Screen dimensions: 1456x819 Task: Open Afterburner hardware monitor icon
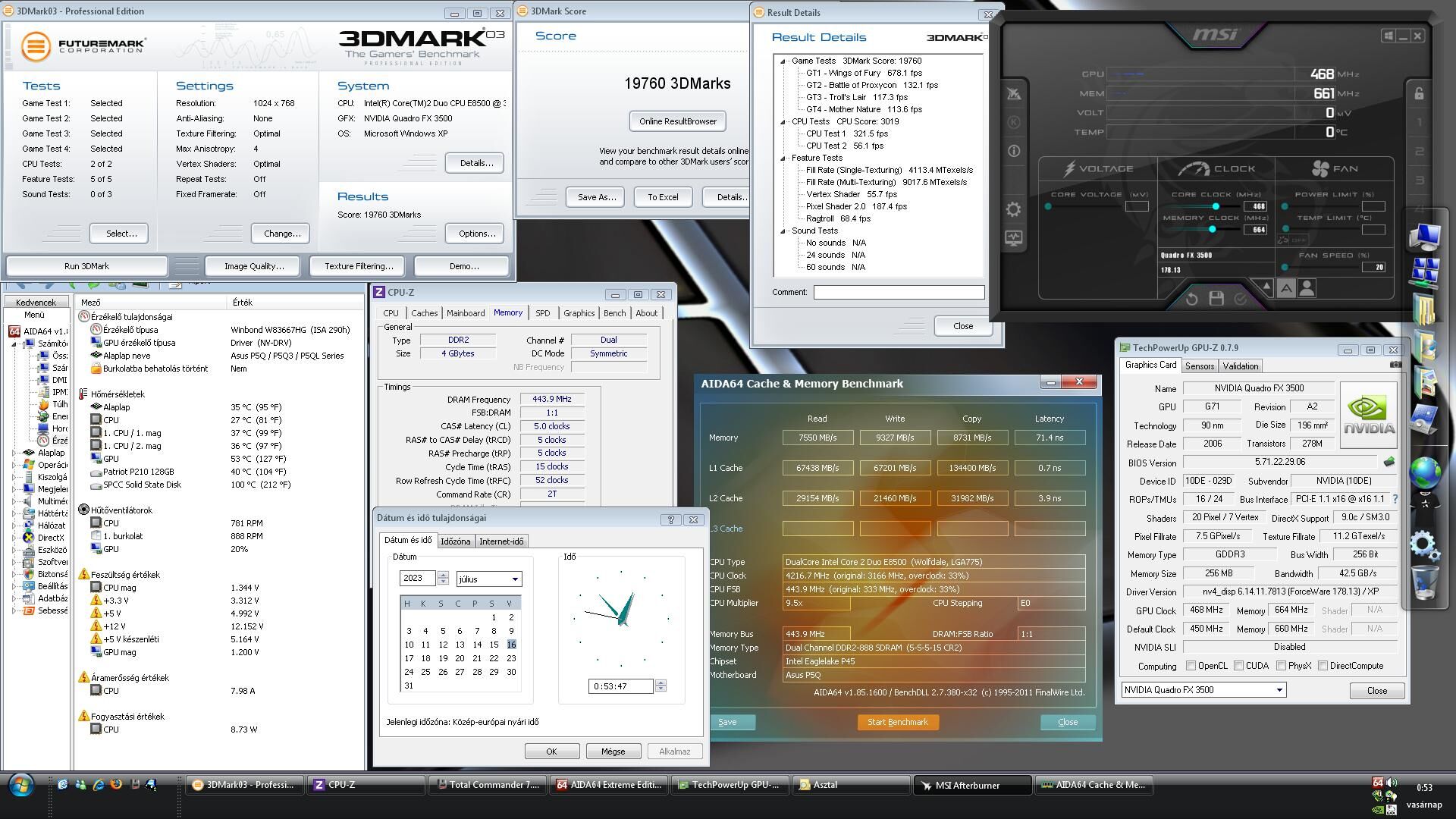click(1014, 238)
